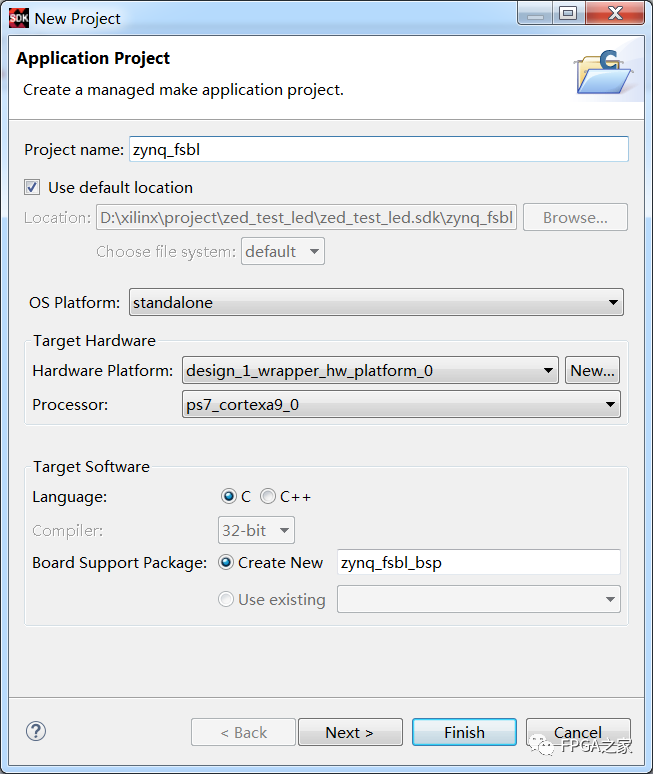Select Create New BSP option
This screenshot has height=774, width=653.
pos(226,562)
